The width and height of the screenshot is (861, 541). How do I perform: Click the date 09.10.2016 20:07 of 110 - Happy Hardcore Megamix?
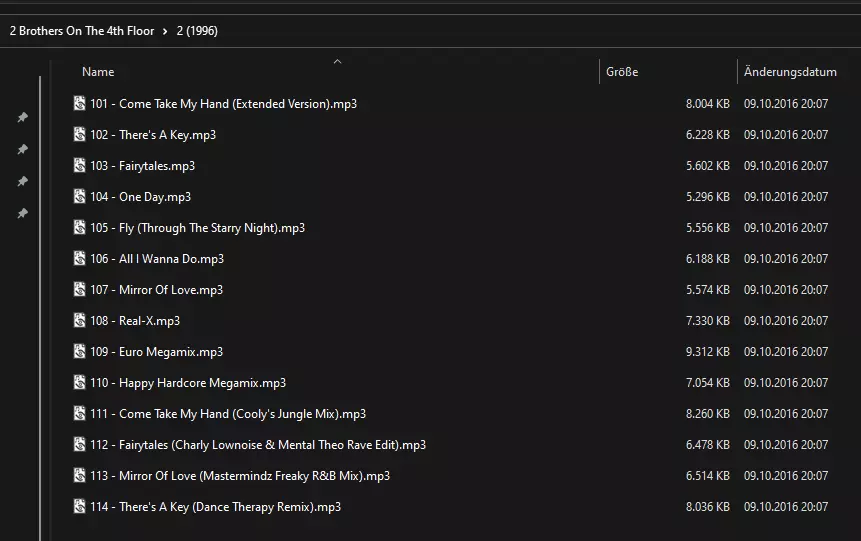786,383
